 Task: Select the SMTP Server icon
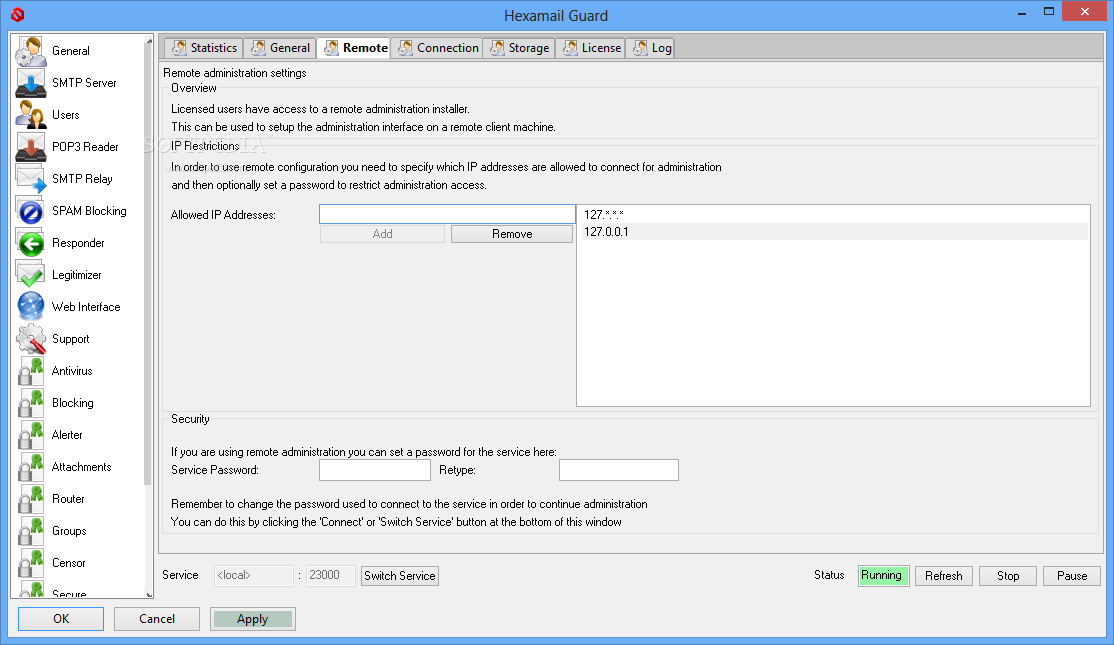click(31, 83)
